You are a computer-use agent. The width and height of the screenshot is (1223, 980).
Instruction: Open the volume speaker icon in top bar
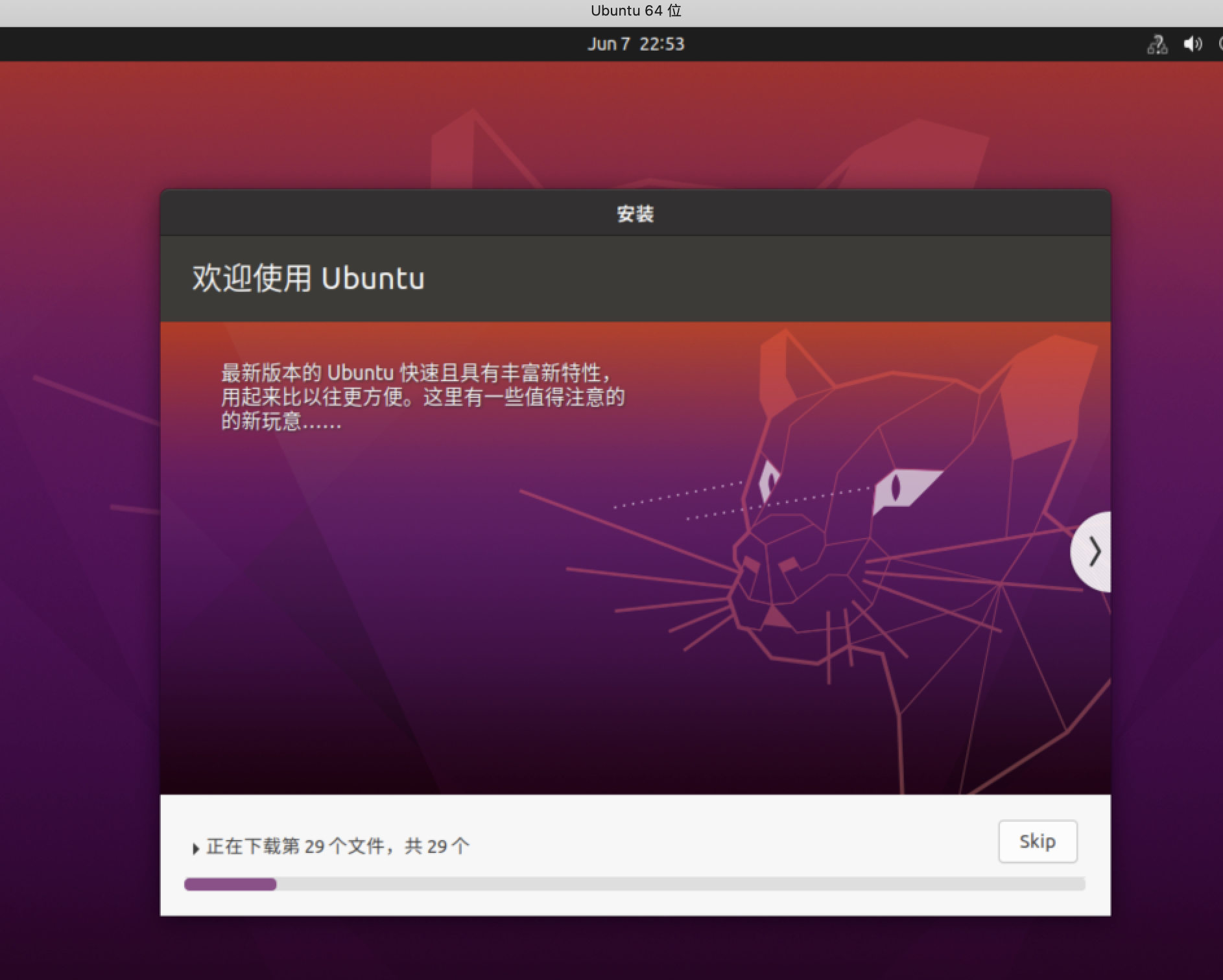1193,44
